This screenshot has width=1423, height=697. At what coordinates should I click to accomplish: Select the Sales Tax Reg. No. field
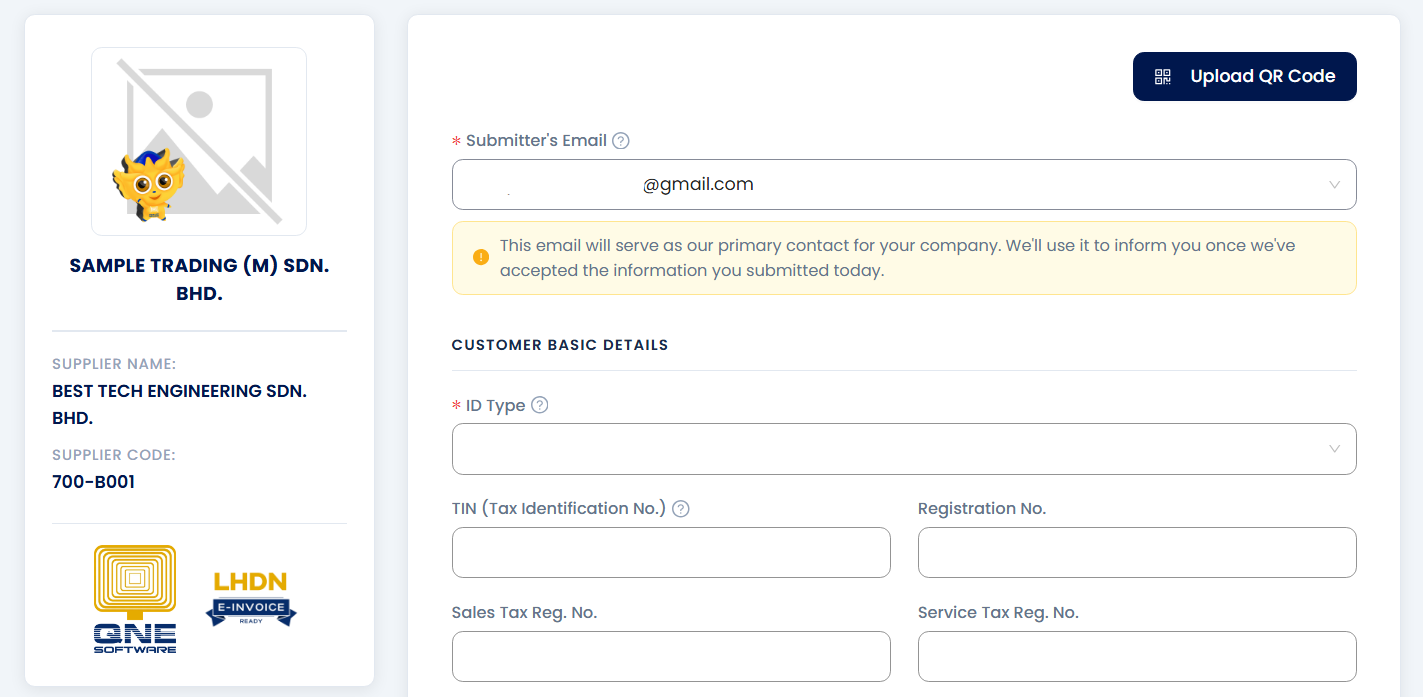click(671, 656)
